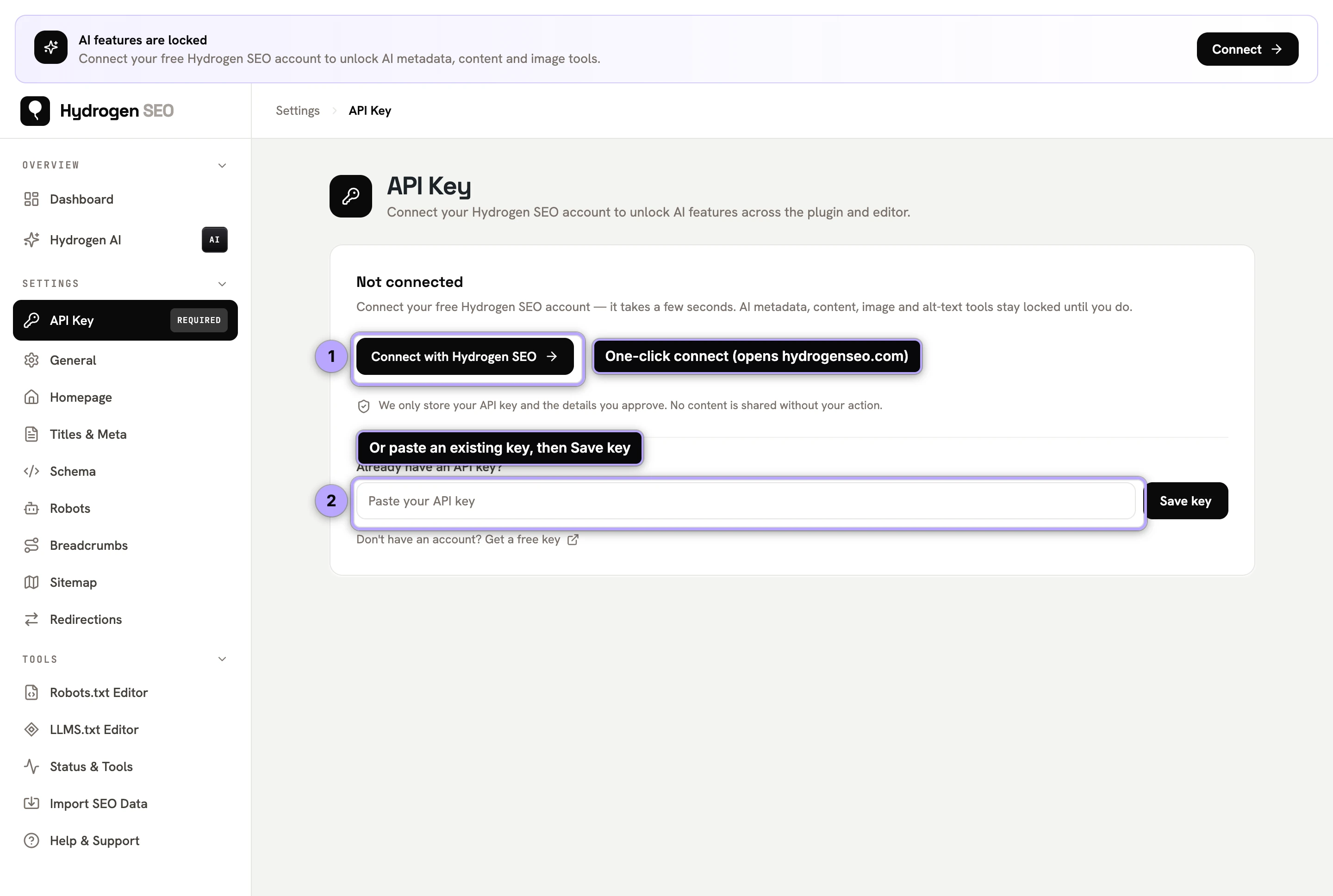Click the Import SEO Data download icon
The height and width of the screenshot is (896, 1333).
[x=31, y=803]
